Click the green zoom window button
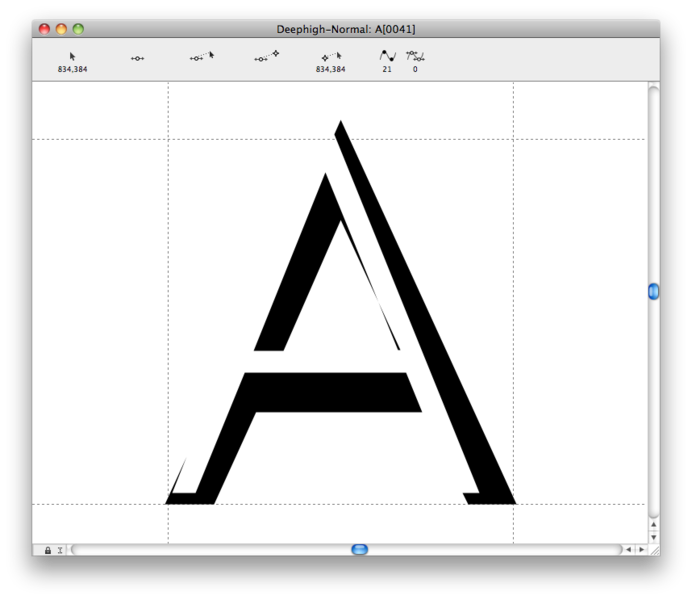This screenshot has width=692, height=600. point(78,29)
